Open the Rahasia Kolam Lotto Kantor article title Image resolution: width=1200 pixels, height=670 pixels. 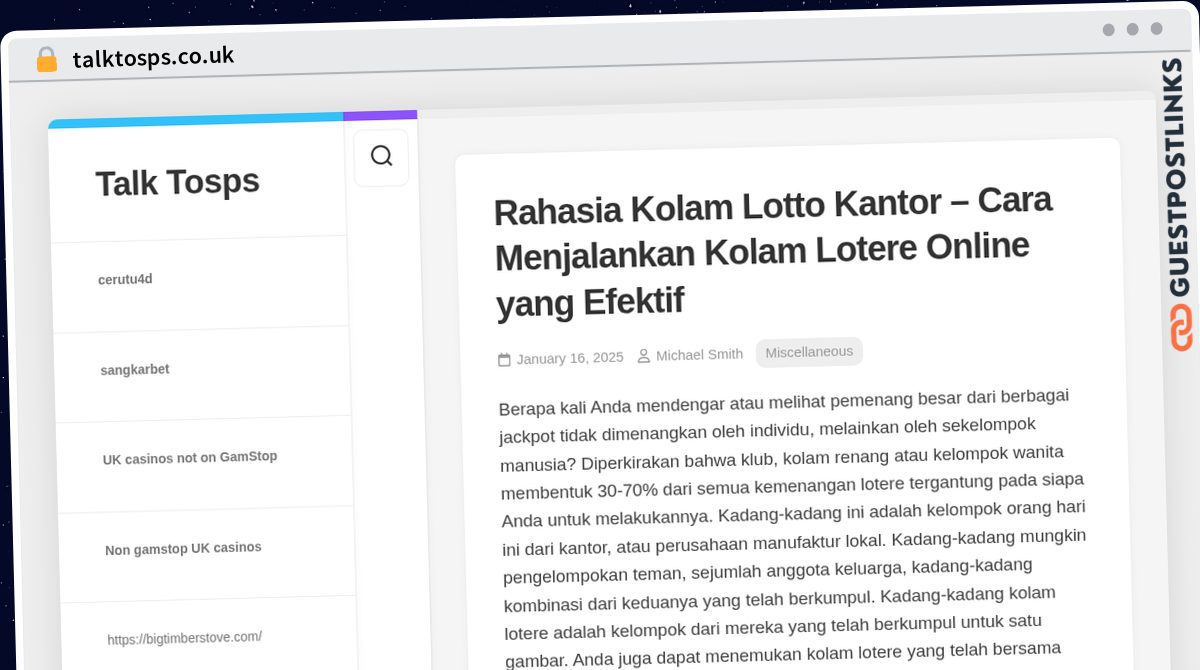point(772,252)
